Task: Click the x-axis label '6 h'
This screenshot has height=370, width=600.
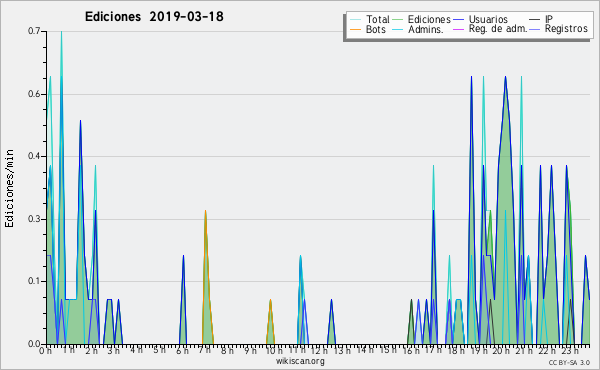Action: click(x=182, y=351)
